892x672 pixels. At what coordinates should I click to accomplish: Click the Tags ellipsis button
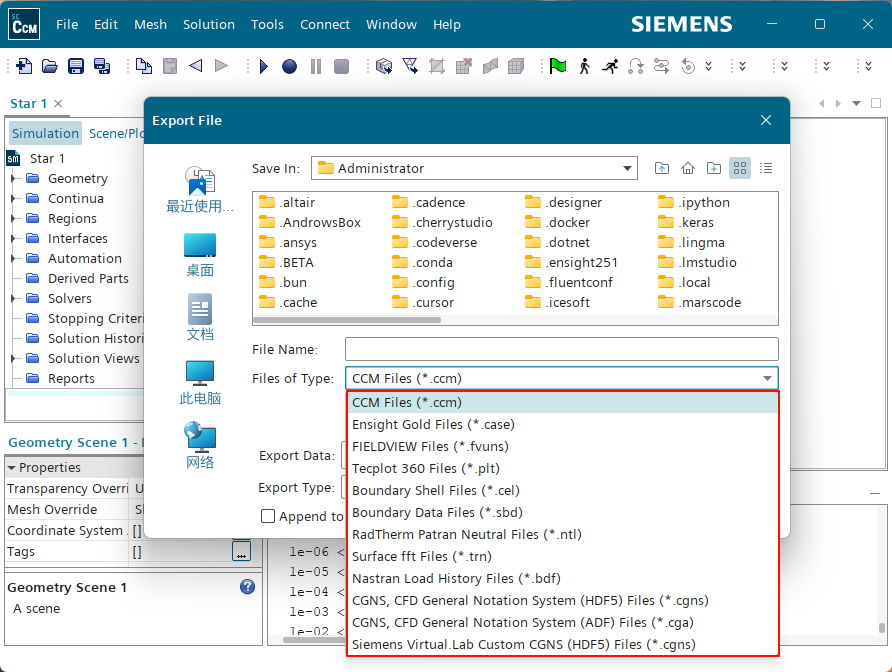coord(241,552)
